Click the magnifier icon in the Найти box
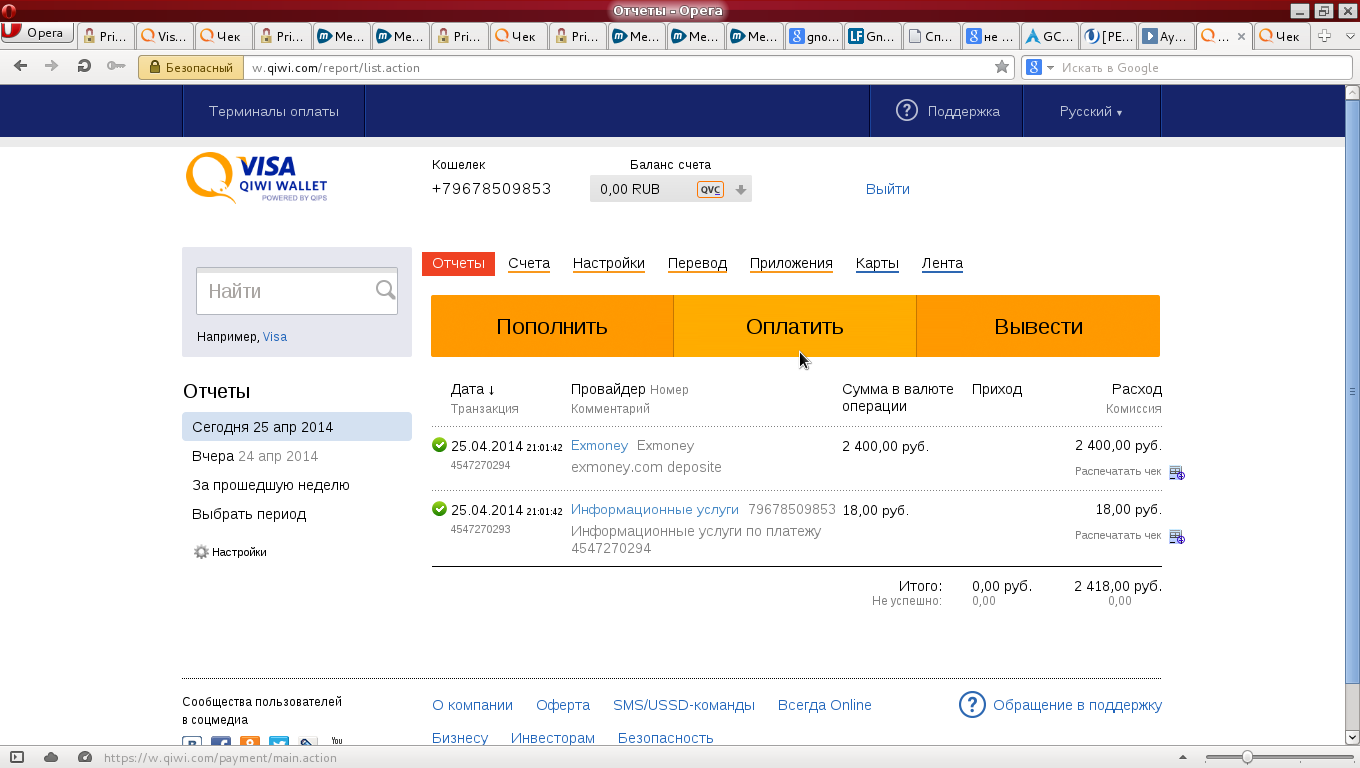The height and width of the screenshot is (768, 1360). tap(385, 290)
